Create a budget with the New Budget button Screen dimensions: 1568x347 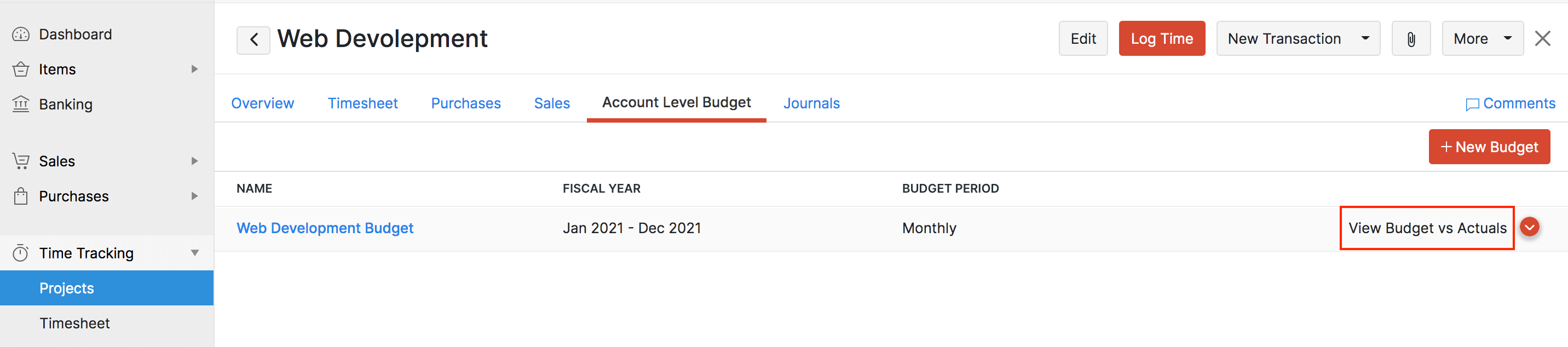[x=1489, y=146]
